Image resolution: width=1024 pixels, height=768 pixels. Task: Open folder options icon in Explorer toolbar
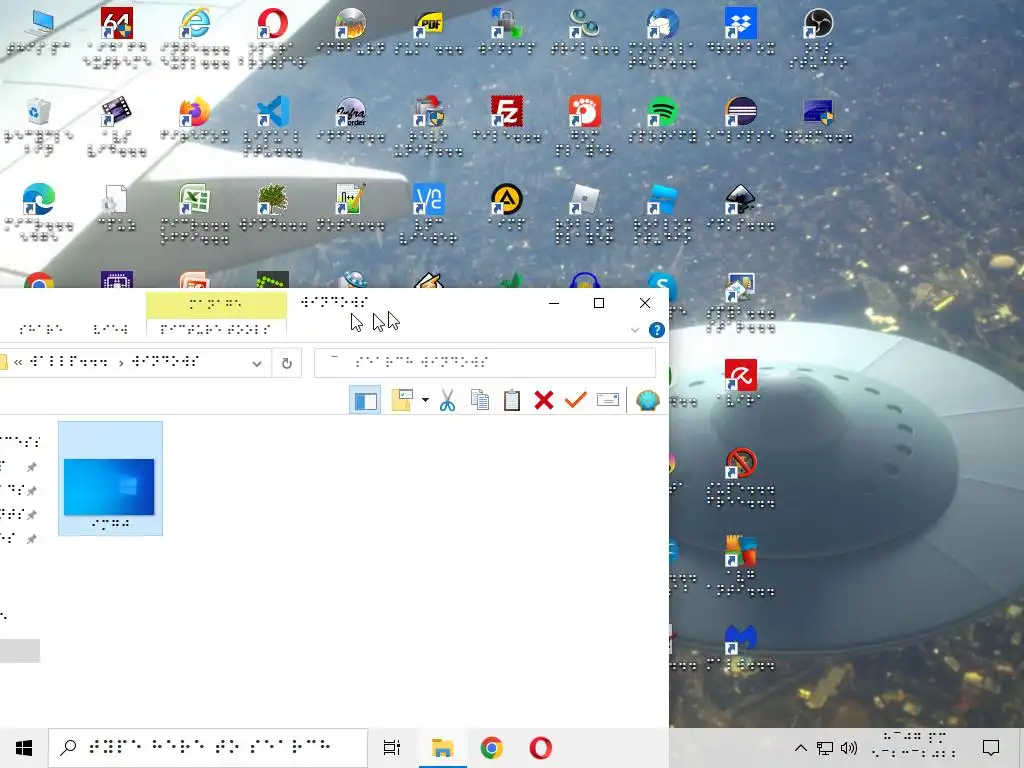pos(402,400)
